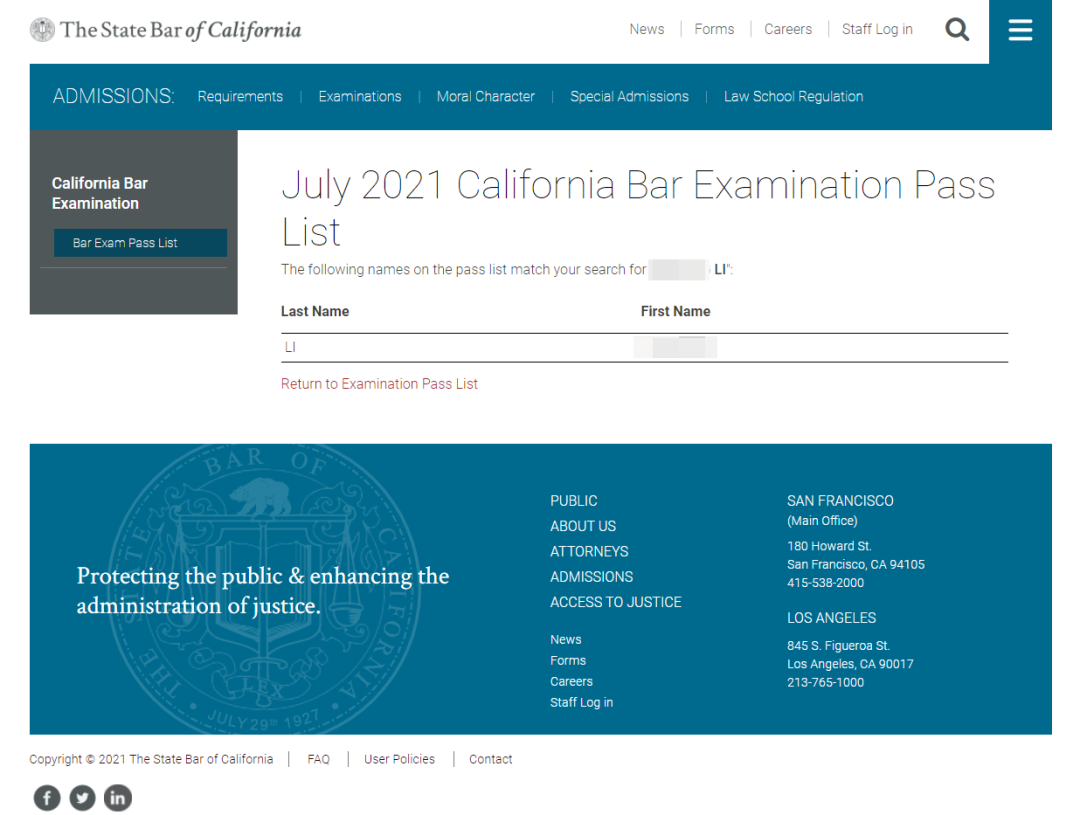
Task: Click the SAN FRANCISCO office heading
Action: pos(840,501)
